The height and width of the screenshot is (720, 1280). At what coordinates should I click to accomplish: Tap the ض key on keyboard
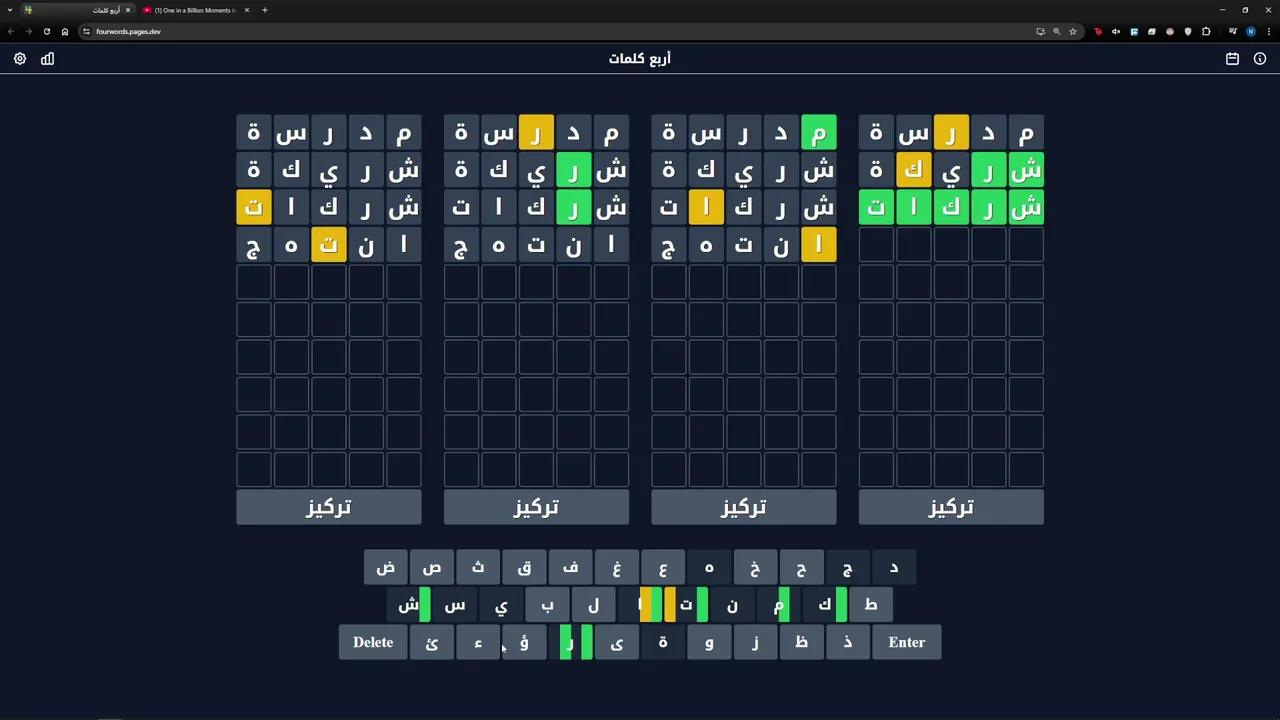pyautogui.click(x=386, y=567)
